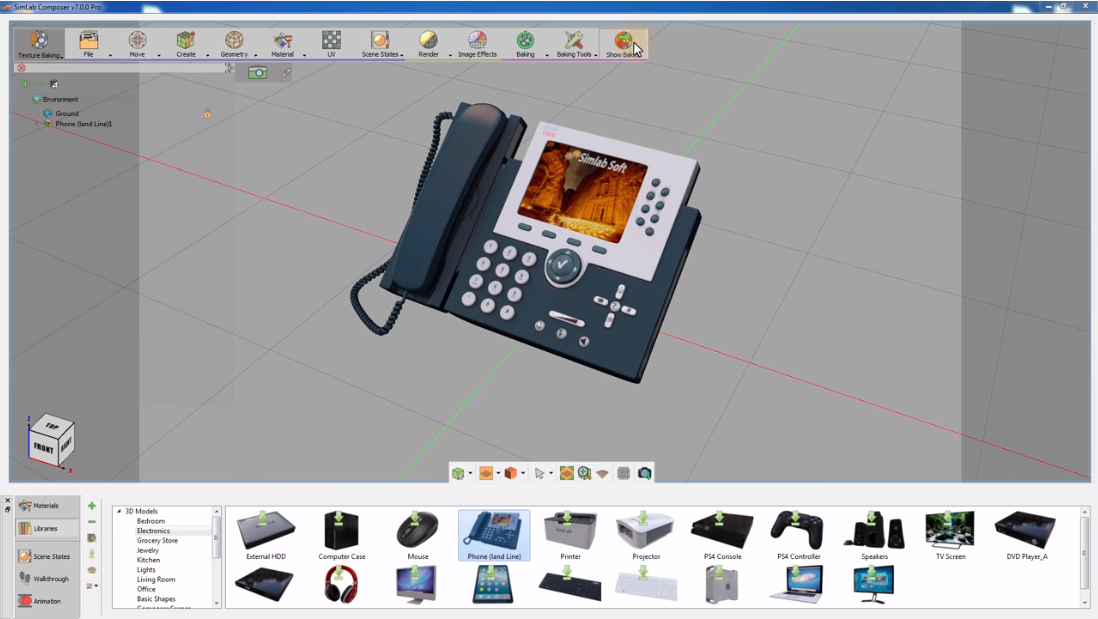Toggle the lock icon beside Ground
The height and width of the screenshot is (619, 1098).
pos(207,113)
